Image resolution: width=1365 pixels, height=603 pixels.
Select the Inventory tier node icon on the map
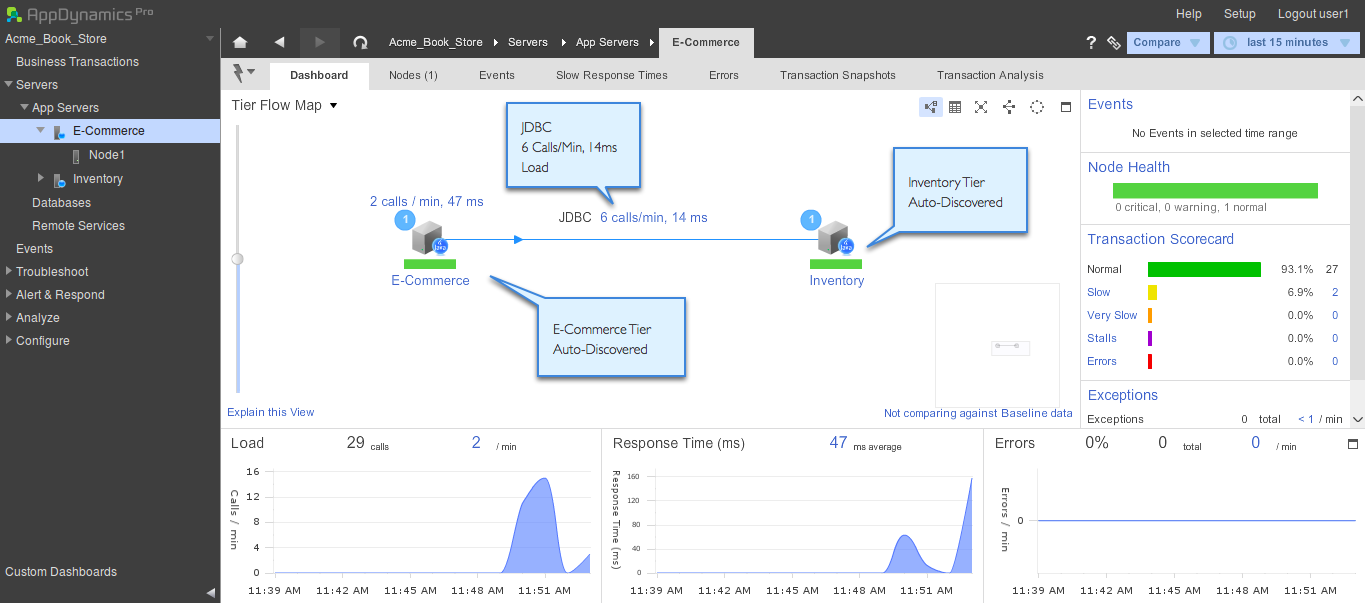pyautogui.click(x=835, y=239)
